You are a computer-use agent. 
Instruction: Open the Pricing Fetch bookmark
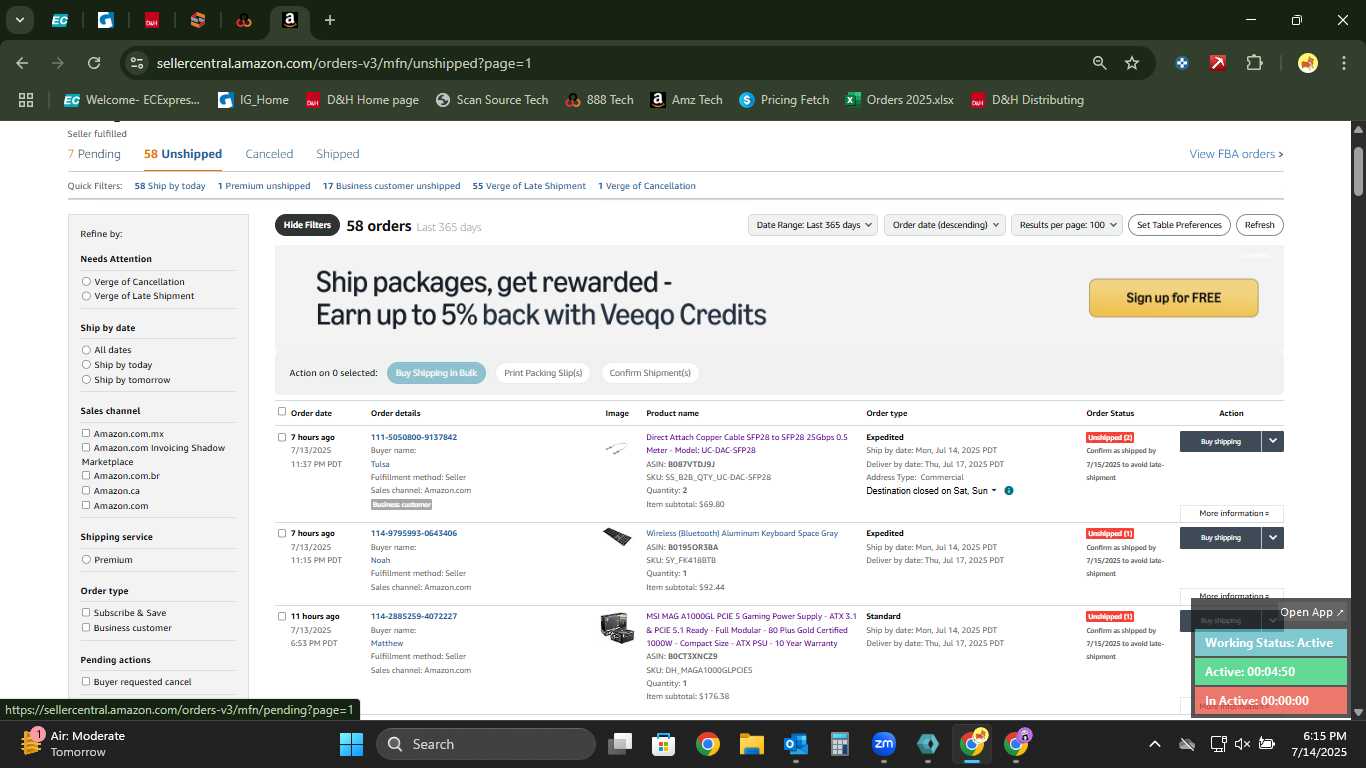click(784, 100)
